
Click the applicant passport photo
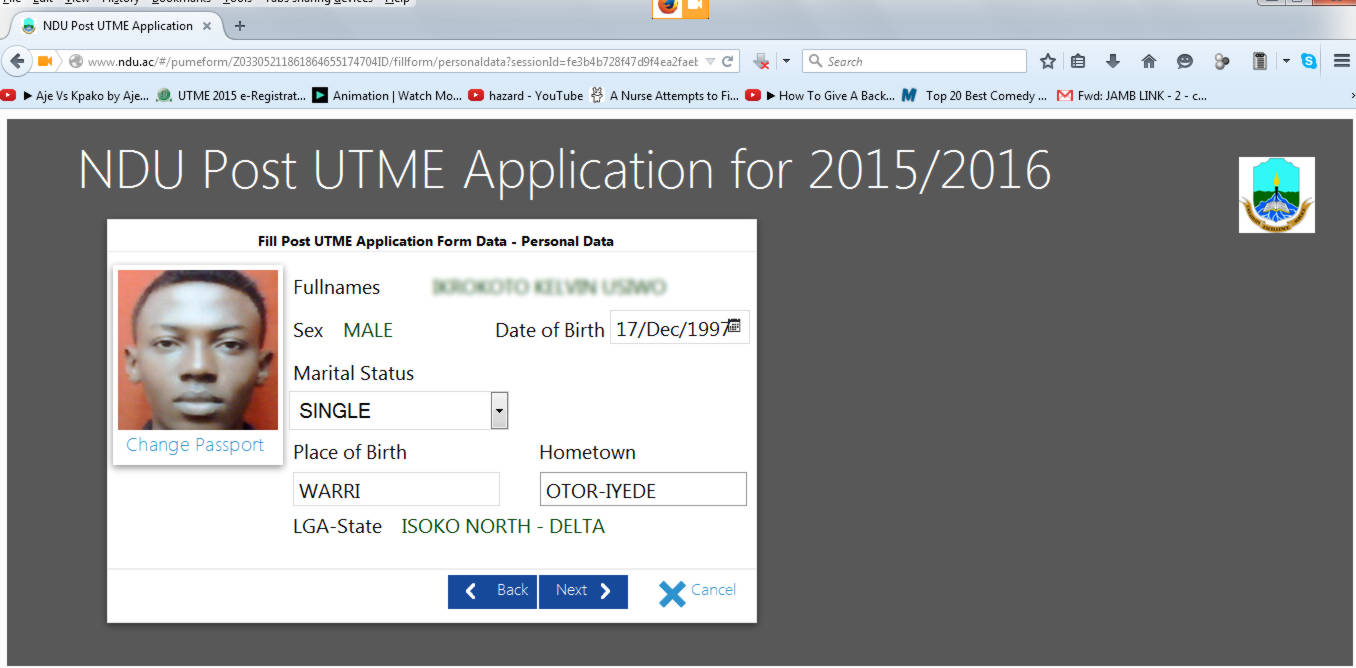[x=198, y=350]
